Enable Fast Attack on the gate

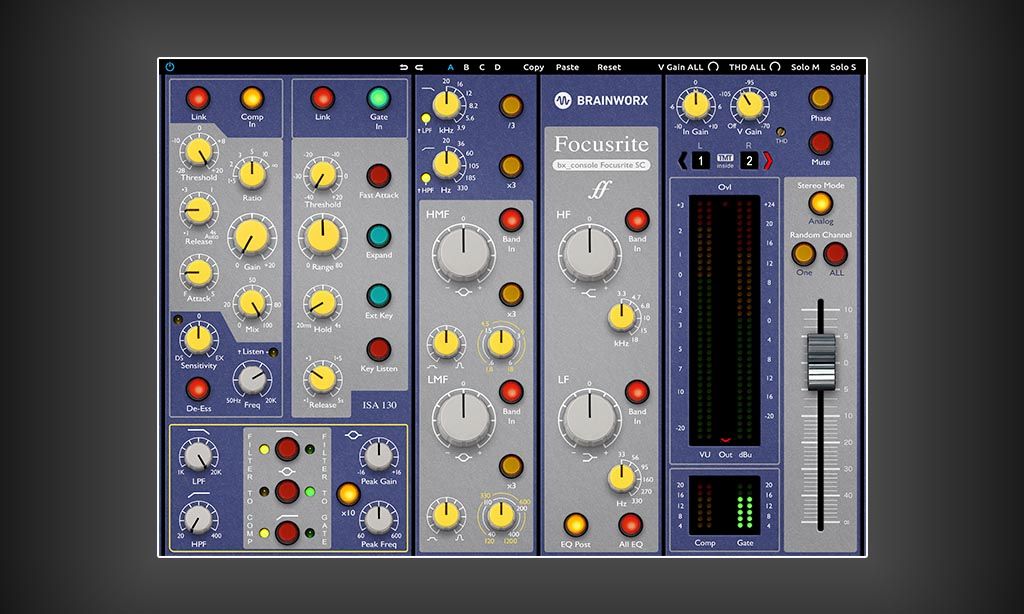(x=378, y=176)
